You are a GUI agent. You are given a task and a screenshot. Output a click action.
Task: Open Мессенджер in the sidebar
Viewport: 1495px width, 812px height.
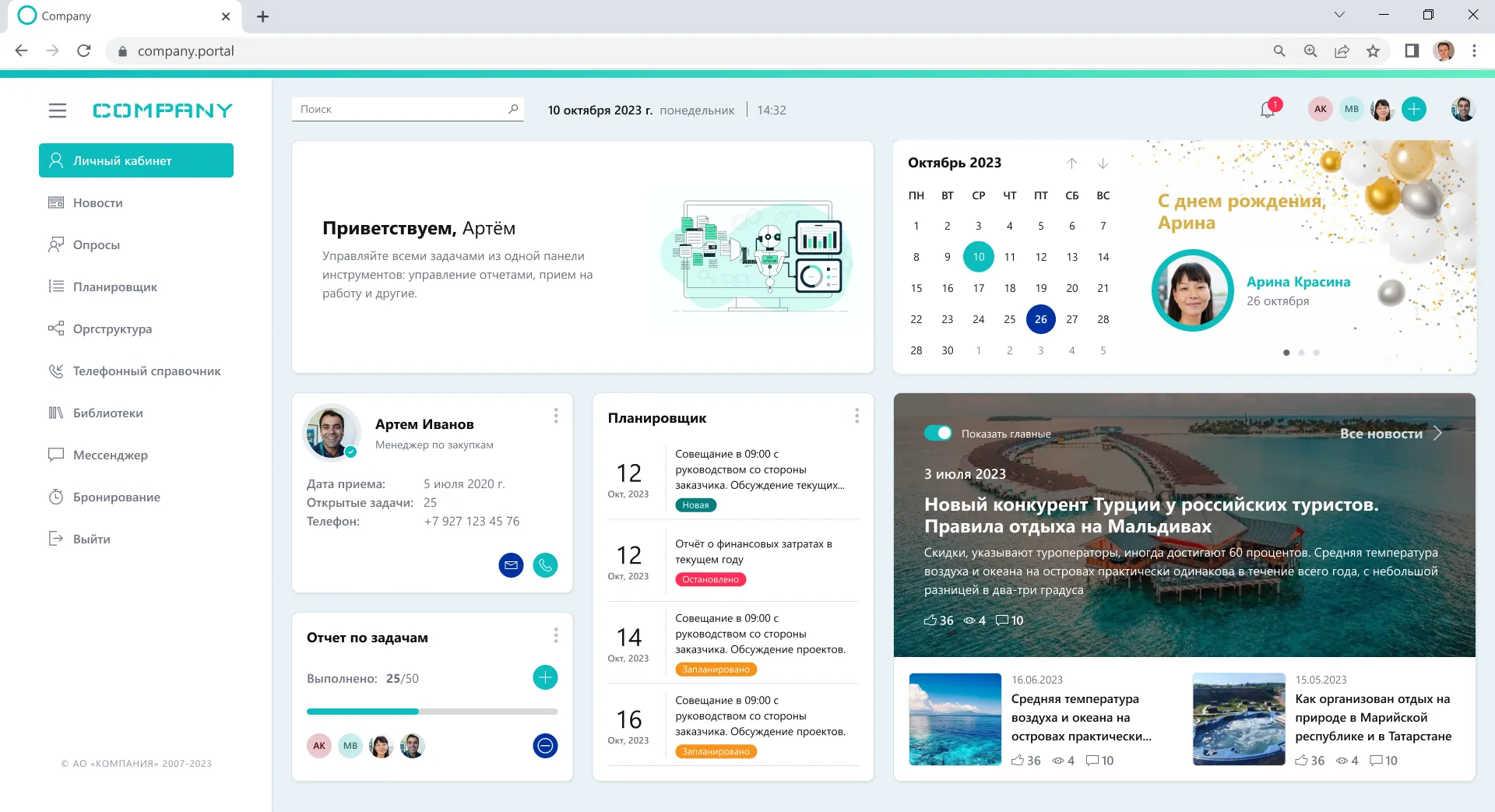[110, 455]
